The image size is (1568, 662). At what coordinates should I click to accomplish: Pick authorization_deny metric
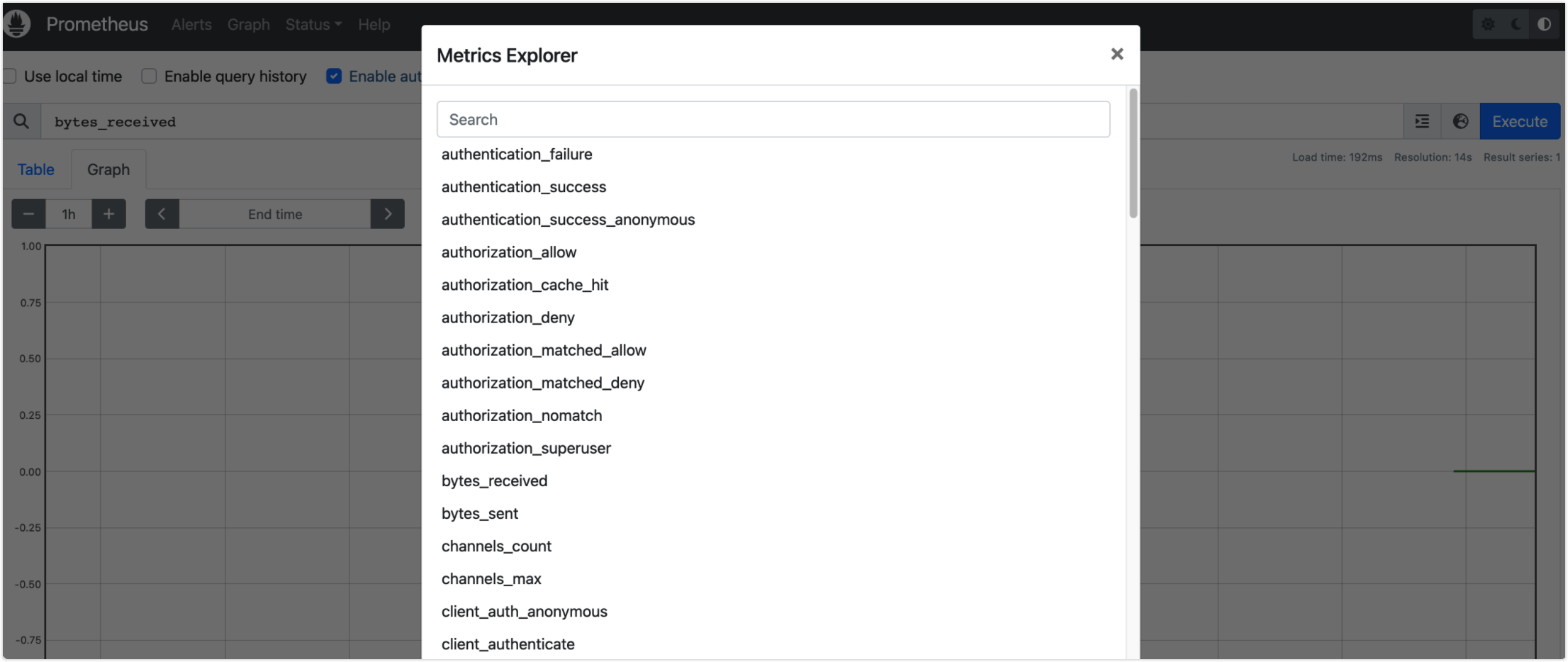coord(508,317)
